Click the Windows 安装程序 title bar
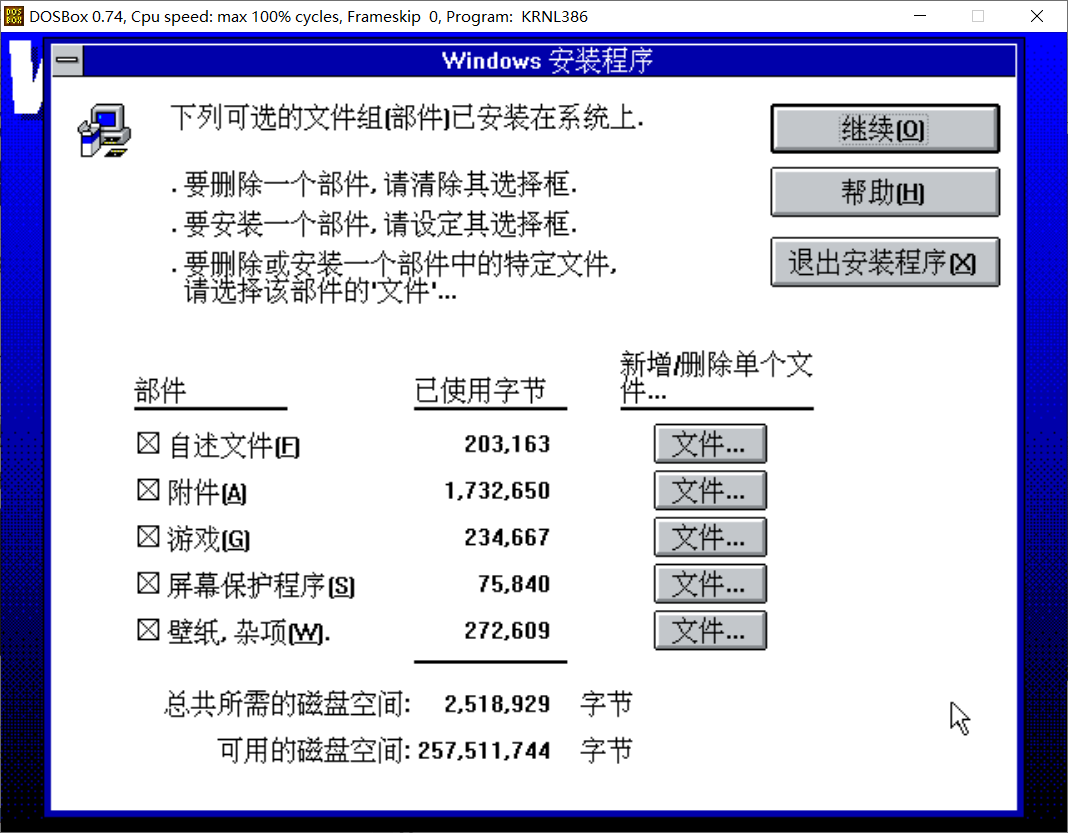The width and height of the screenshot is (1068, 833). (549, 61)
